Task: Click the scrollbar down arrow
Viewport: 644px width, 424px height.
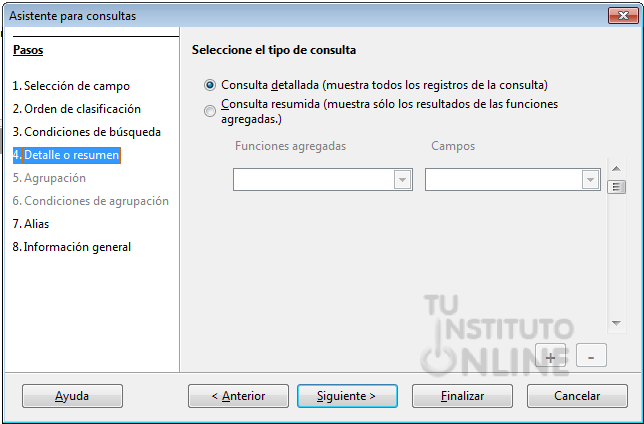Action: click(x=616, y=323)
